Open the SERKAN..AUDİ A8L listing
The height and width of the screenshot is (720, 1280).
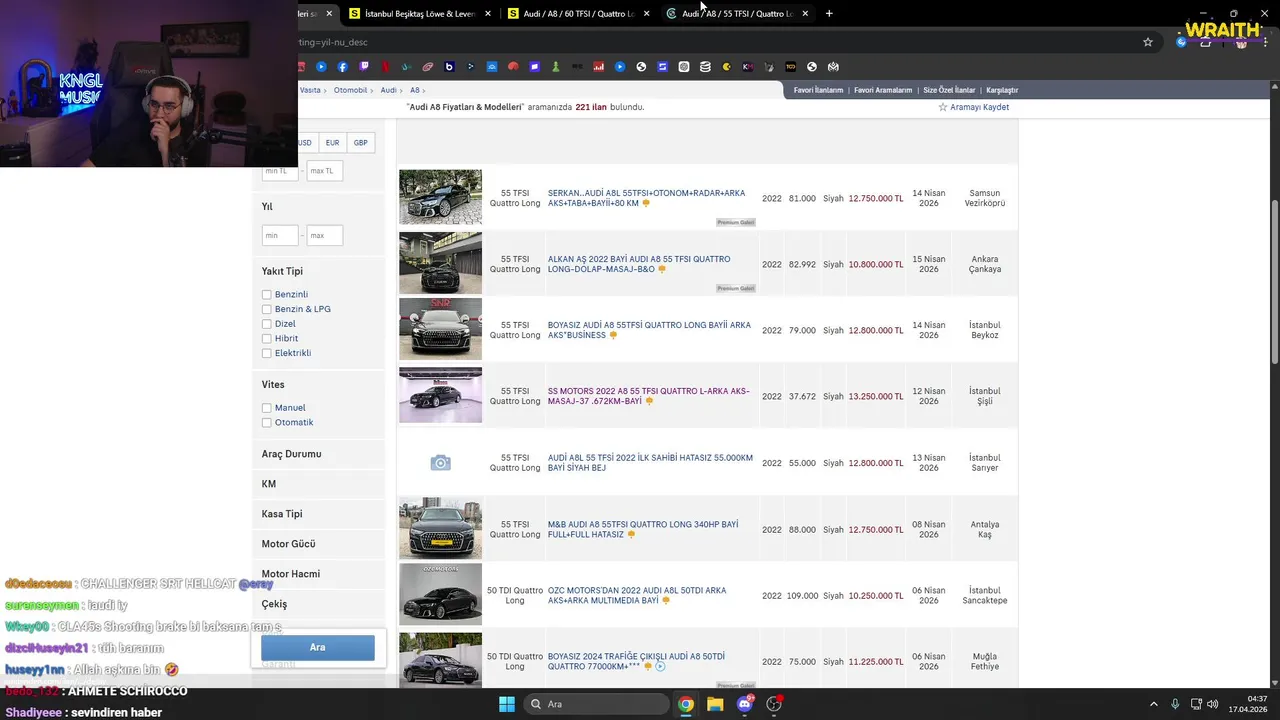[x=646, y=198]
